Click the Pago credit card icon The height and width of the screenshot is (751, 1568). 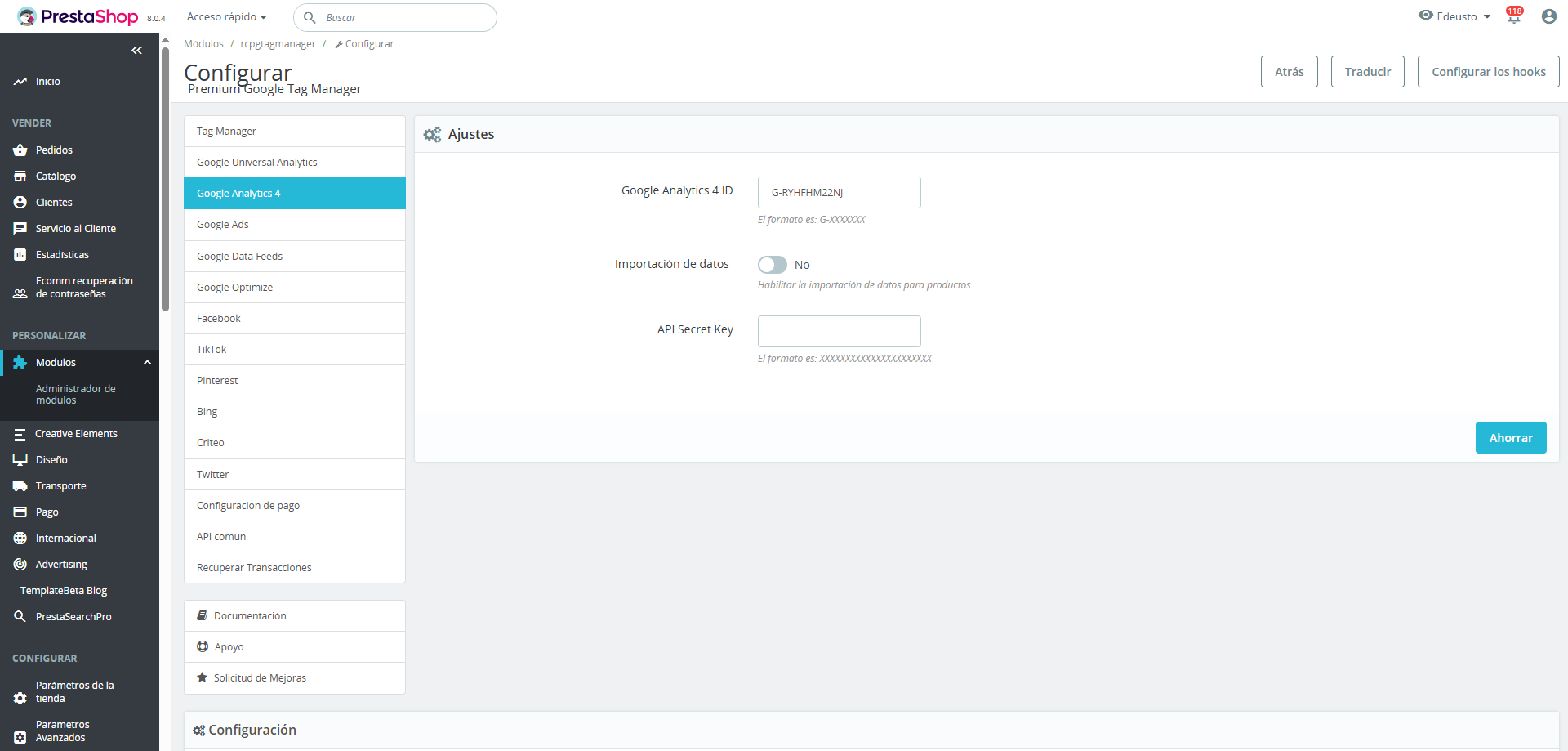click(20, 512)
